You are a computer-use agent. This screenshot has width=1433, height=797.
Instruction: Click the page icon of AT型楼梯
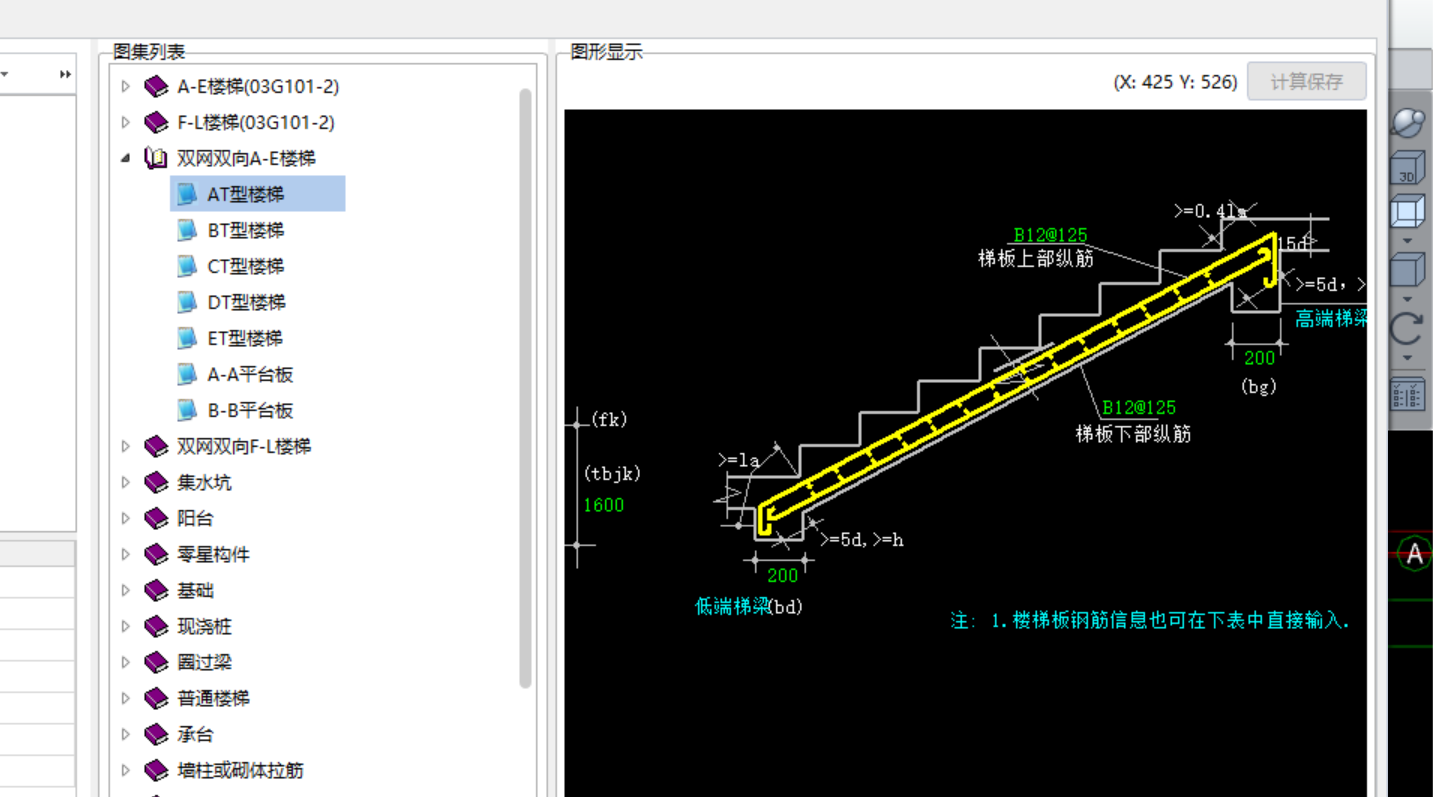click(x=187, y=195)
